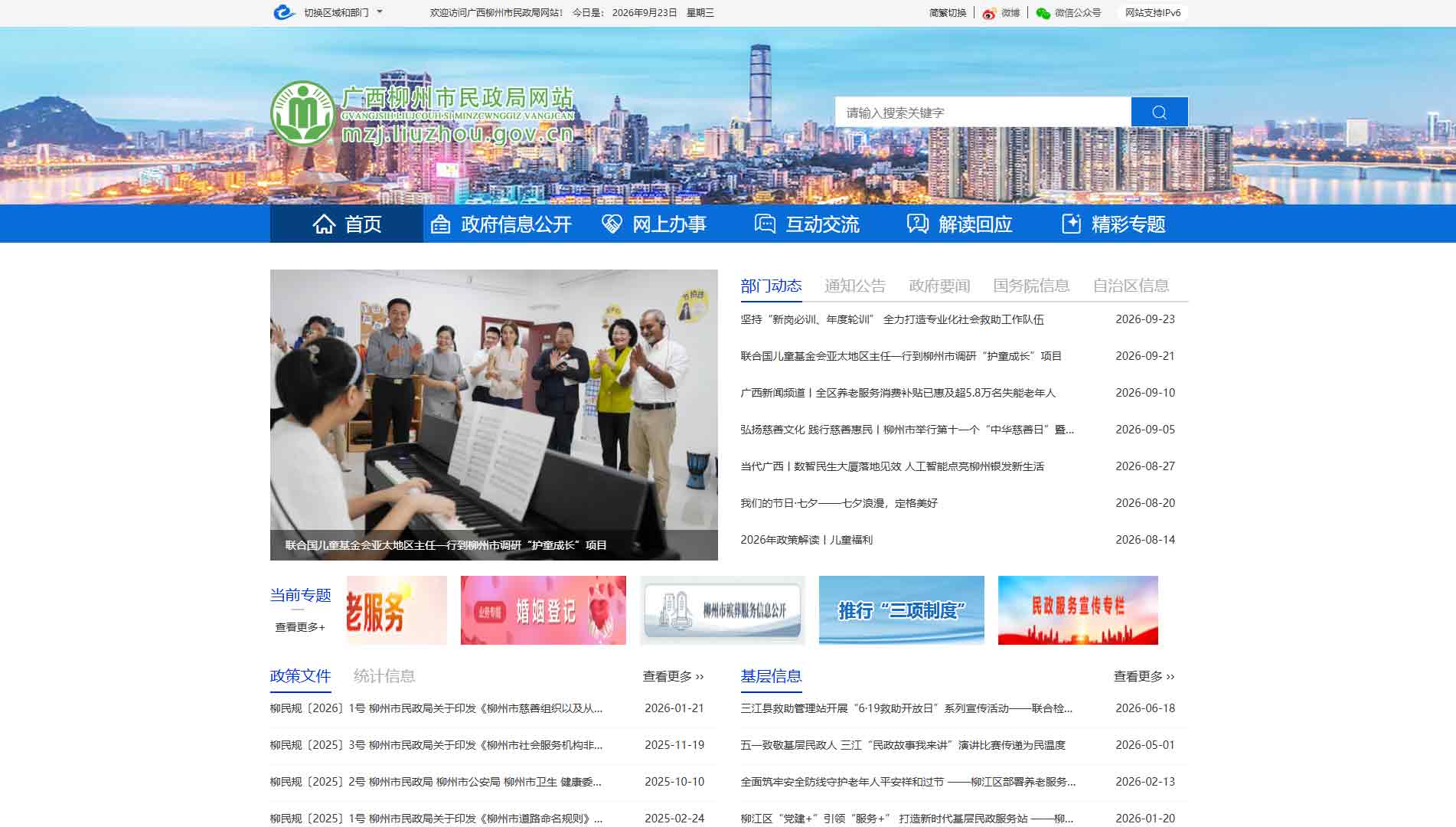Open policy file 柳民规〔2026〕1号
The image size is (1456, 827).
(x=436, y=708)
